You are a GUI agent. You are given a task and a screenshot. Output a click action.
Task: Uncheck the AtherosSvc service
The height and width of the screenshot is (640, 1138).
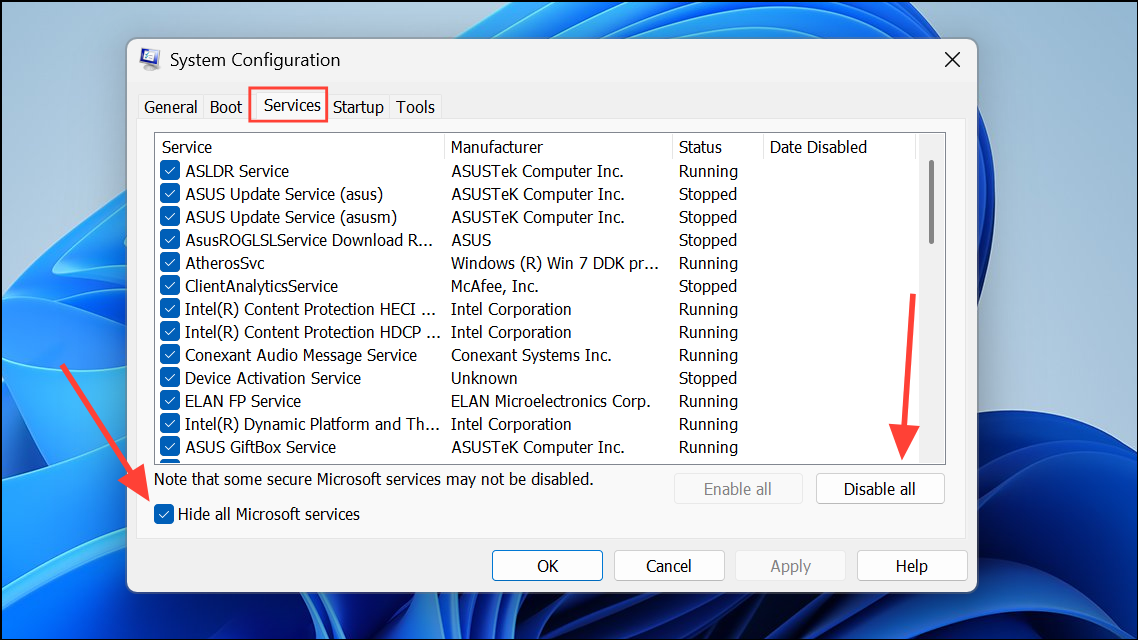pos(169,263)
